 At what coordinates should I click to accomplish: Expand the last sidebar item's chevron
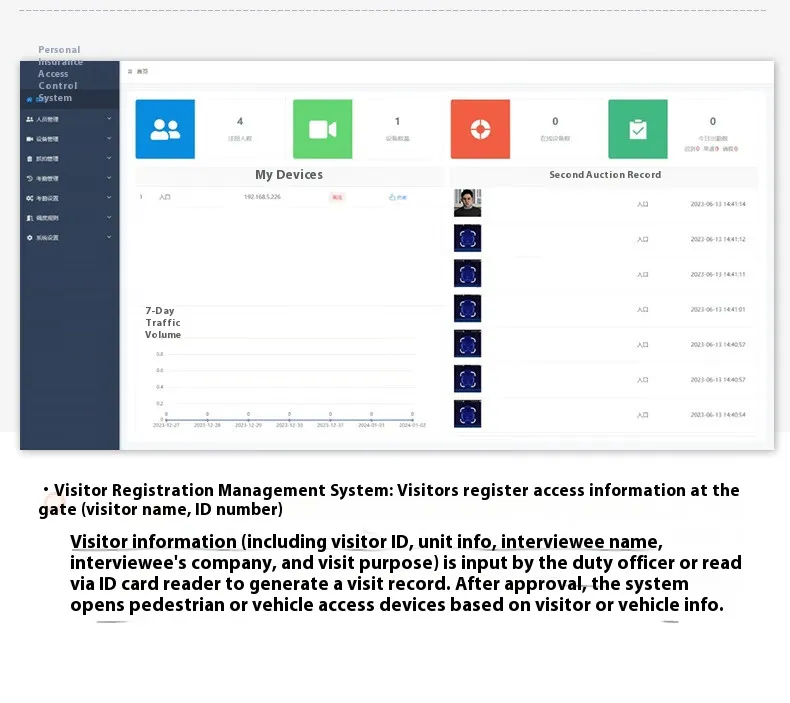point(109,237)
